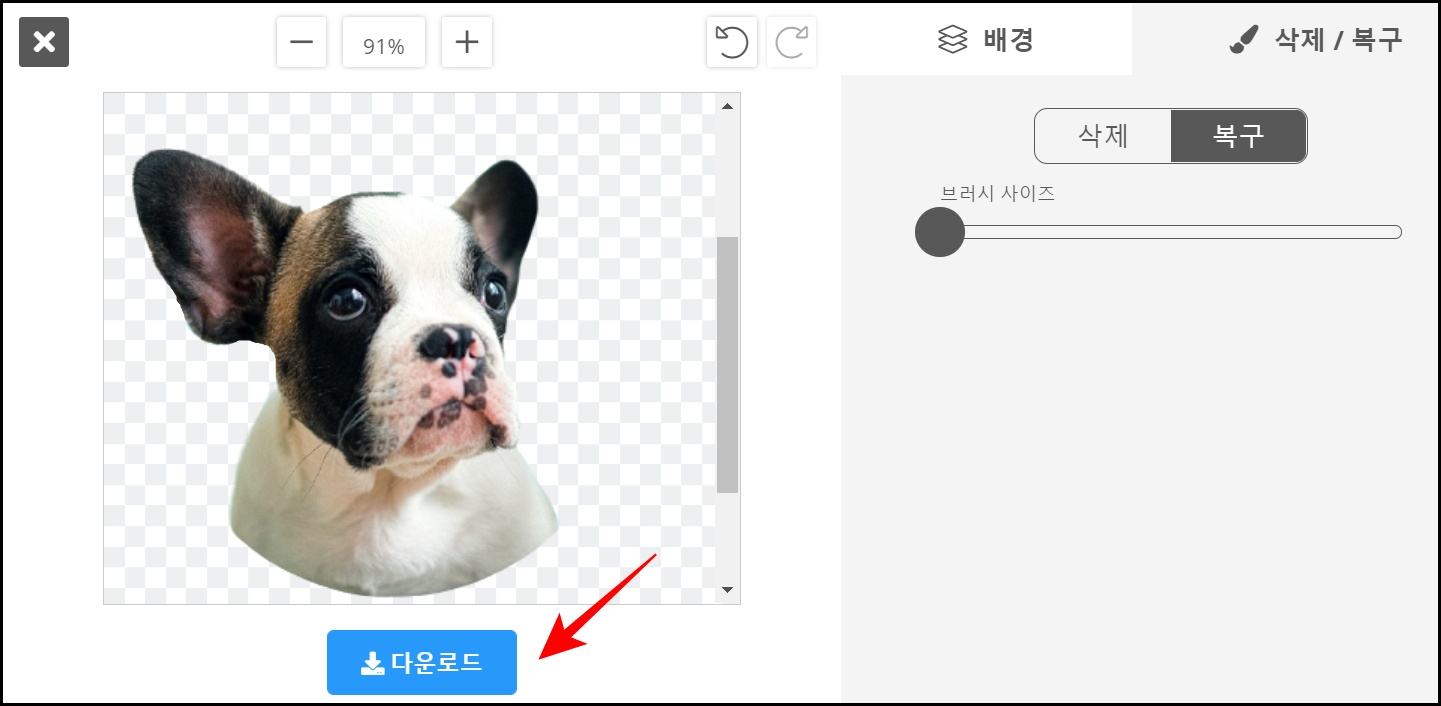The height and width of the screenshot is (706, 1441).
Task: Redo the last undone edit
Action: (792, 43)
